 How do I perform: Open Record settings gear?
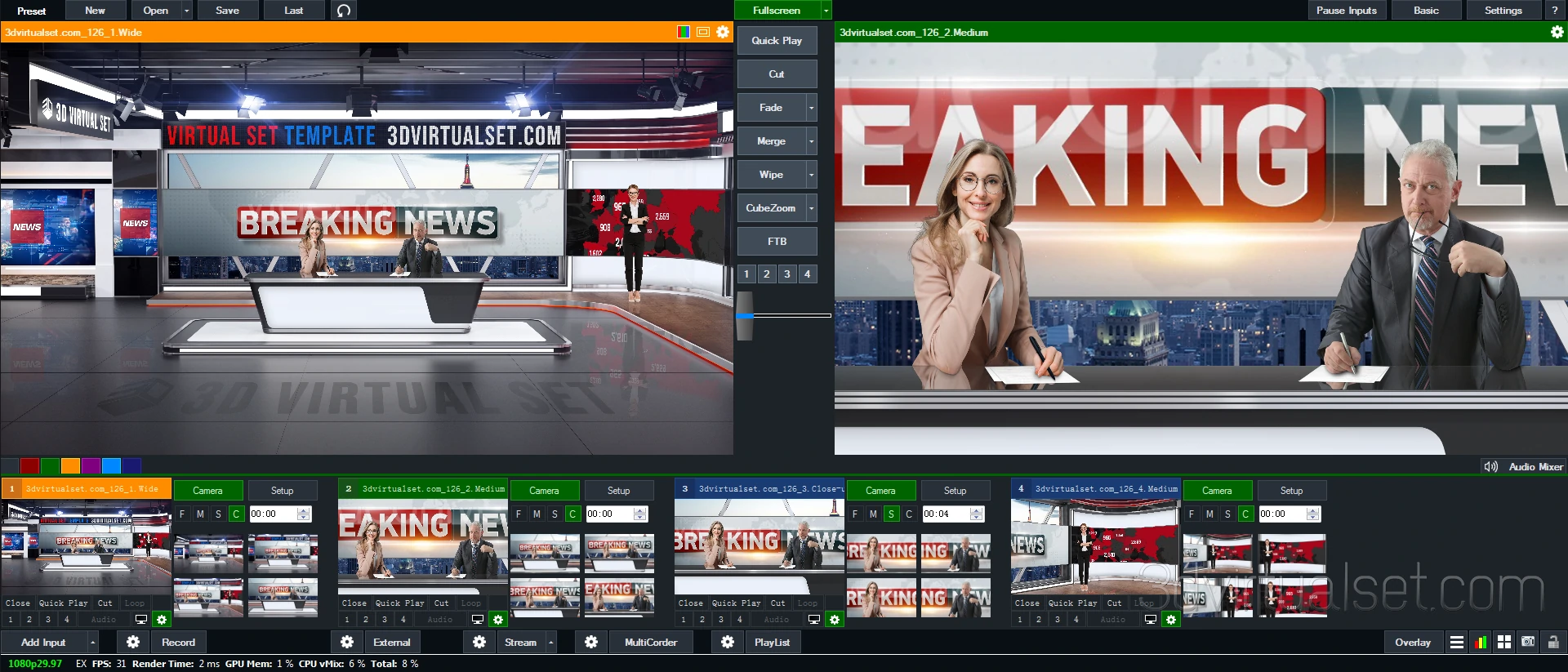[x=133, y=642]
